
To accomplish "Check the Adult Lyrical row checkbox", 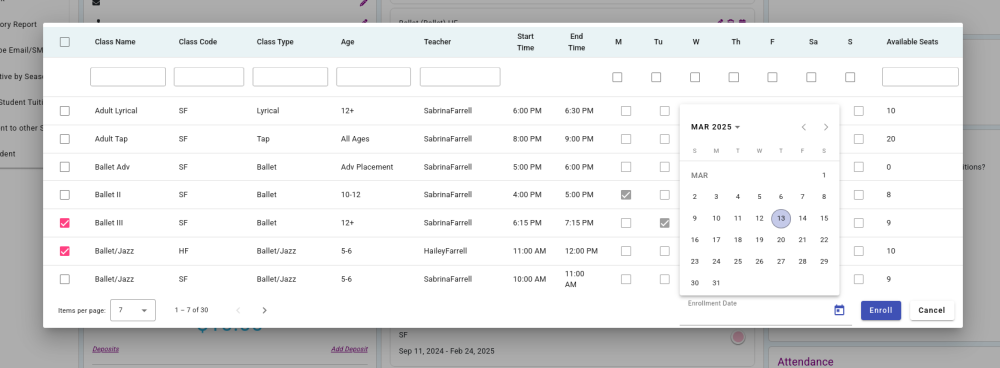I will point(64,111).
